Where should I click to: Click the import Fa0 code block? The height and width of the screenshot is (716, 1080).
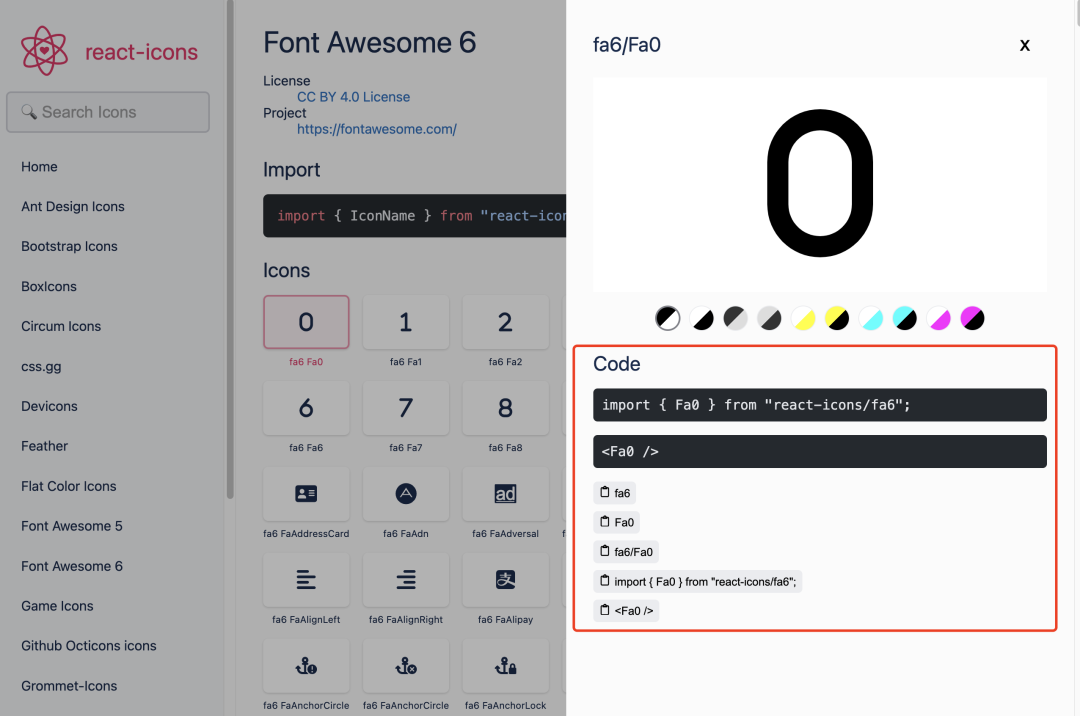click(820, 405)
